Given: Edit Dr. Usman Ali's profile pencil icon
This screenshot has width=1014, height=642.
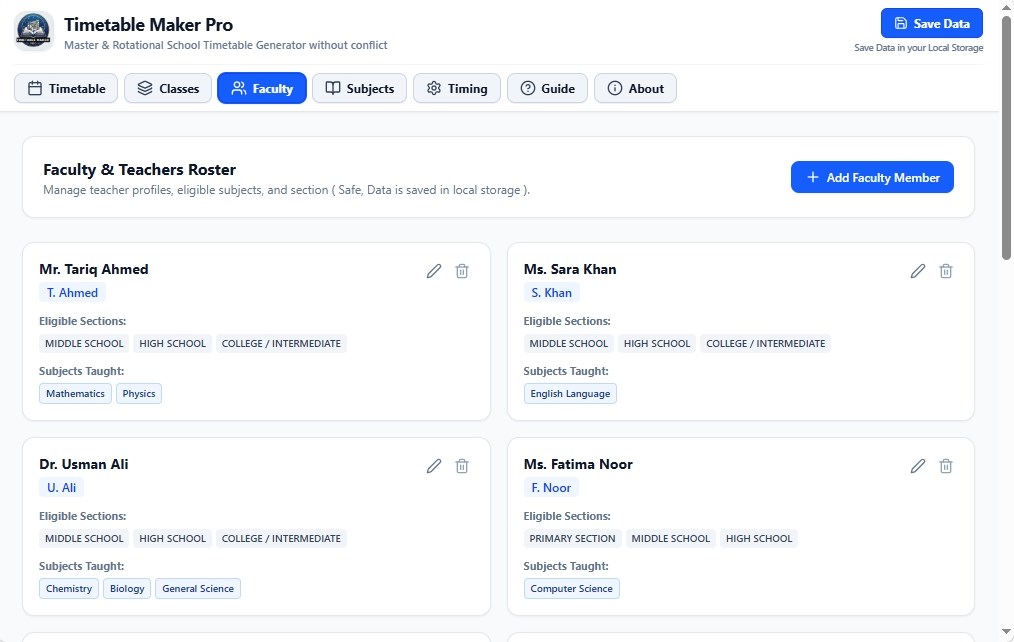Looking at the screenshot, I should tap(434, 466).
